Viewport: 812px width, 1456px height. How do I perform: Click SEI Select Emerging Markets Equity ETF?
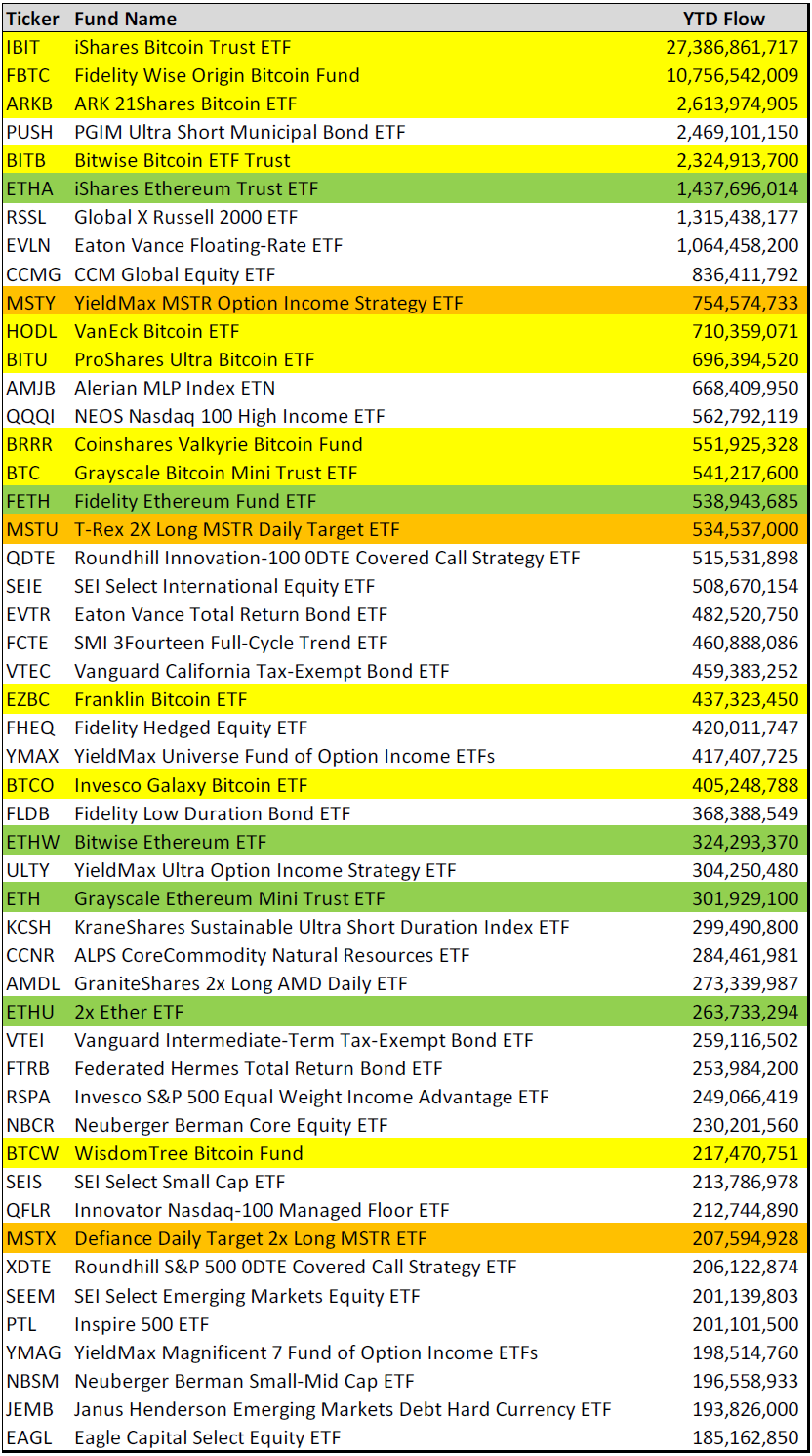(x=247, y=1296)
